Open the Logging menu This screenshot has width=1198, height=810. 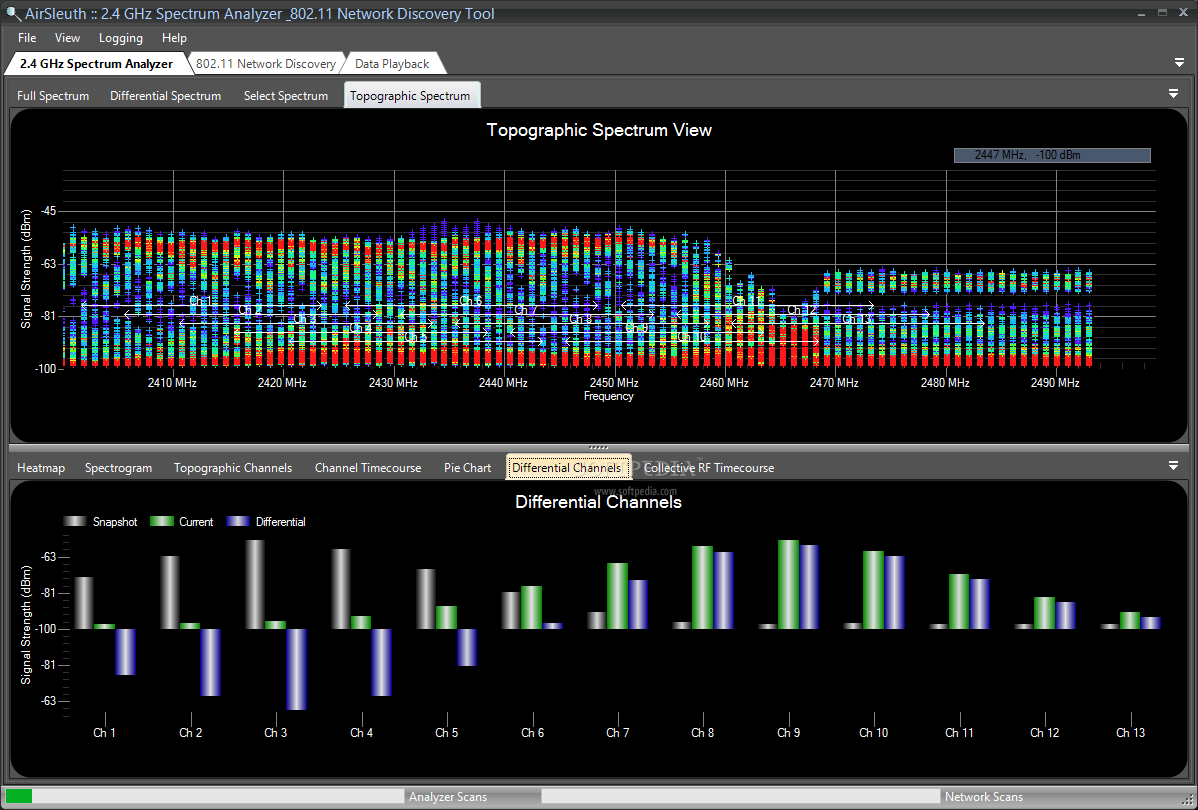coord(121,37)
